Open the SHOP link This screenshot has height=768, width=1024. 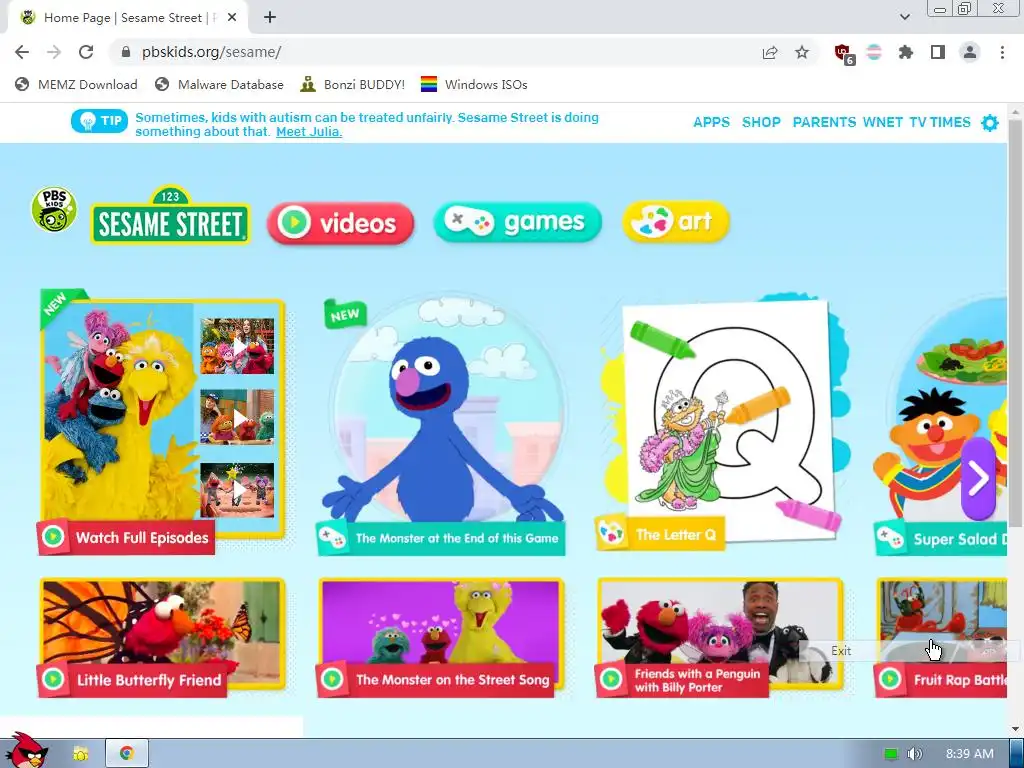[761, 123]
